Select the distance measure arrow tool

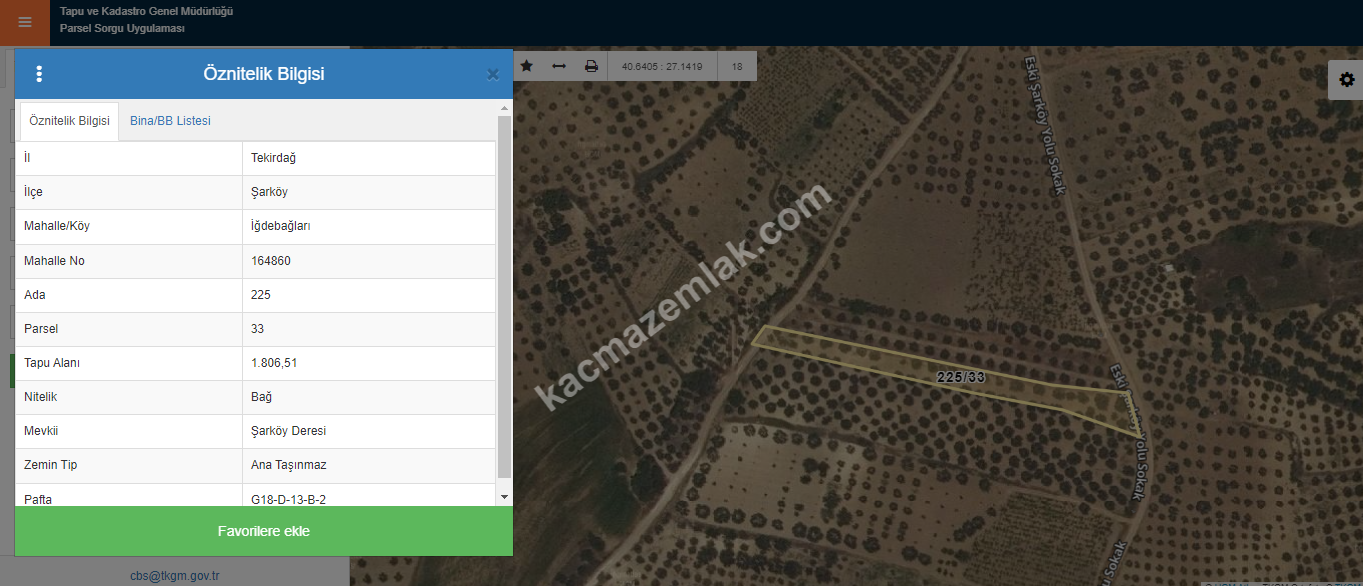point(559,66)
